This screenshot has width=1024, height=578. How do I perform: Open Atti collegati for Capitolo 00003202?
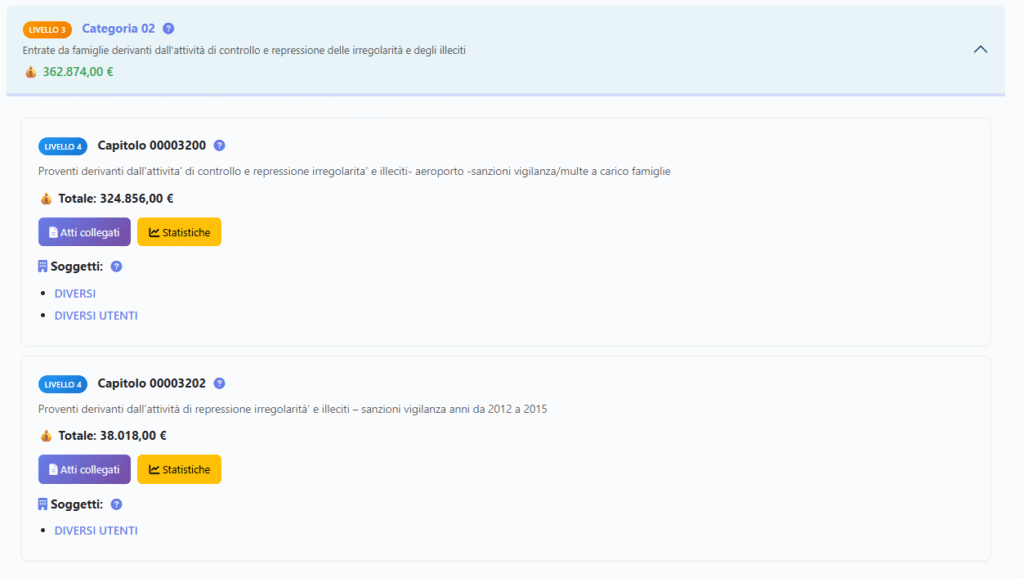click(84, 470)
